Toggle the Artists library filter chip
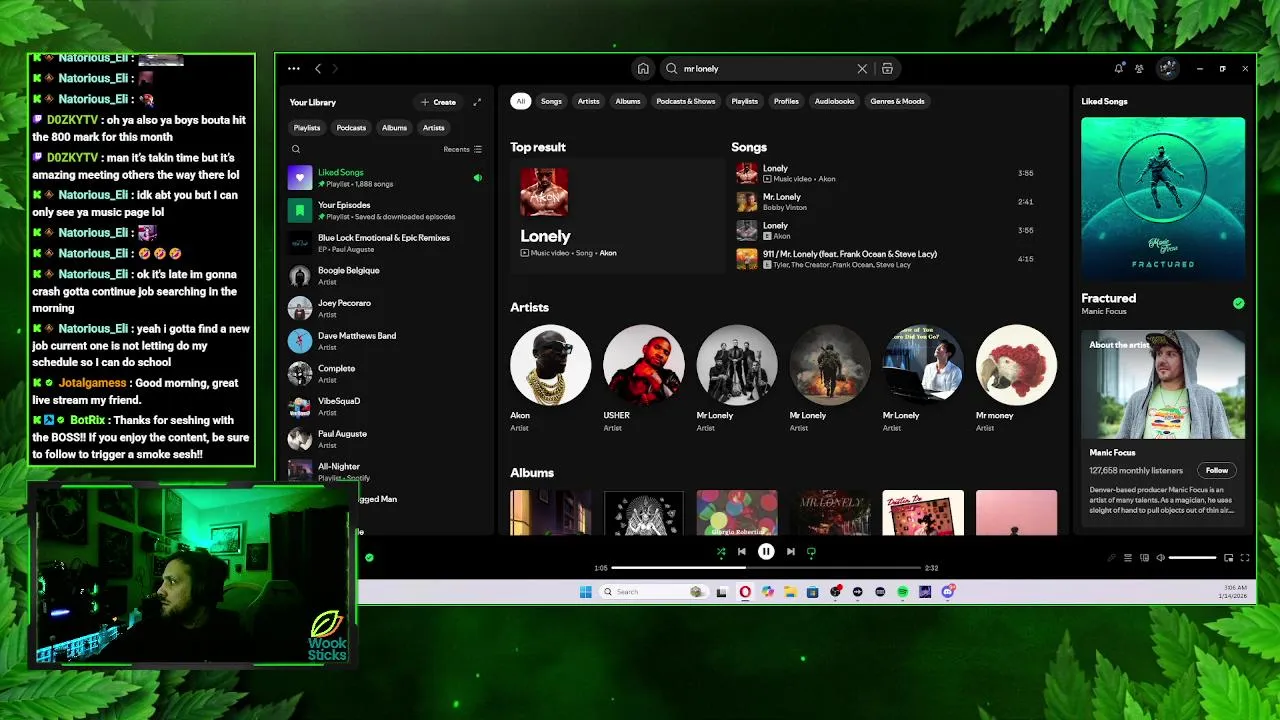Screen dimensions: 1280x720 click(x=433, y=128)
